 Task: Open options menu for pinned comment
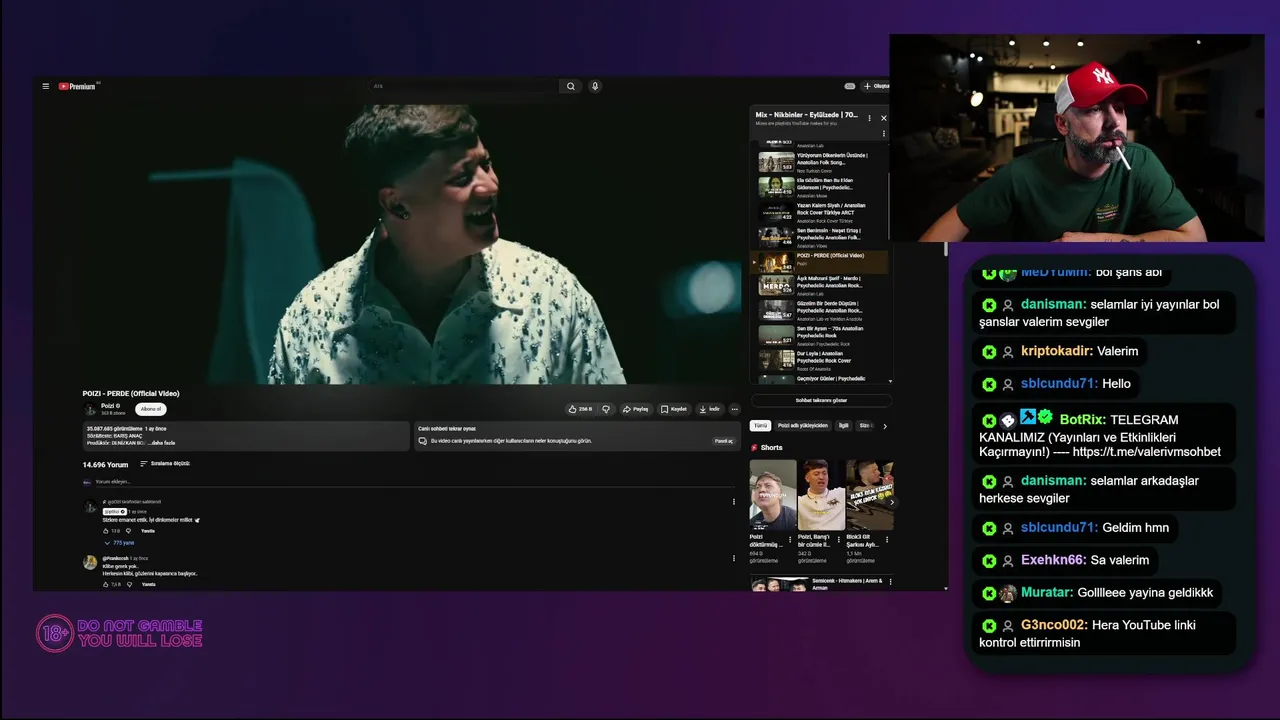pos(733,502)
